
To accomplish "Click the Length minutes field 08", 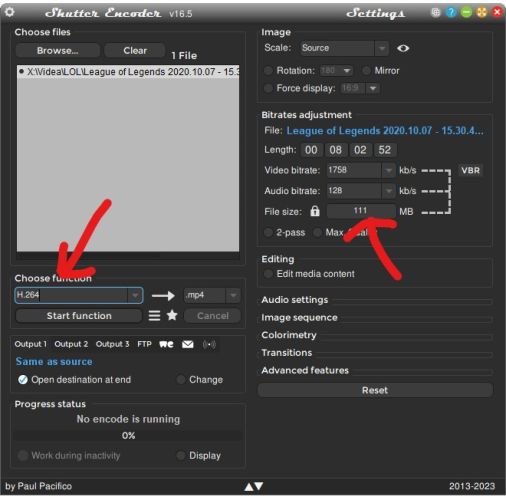I will 336,150.
